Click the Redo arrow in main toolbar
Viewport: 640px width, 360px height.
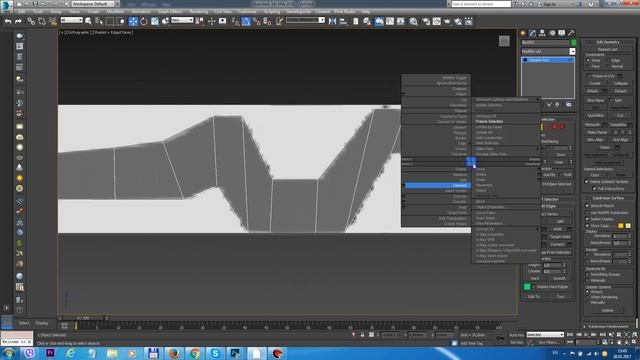click(x=18, y=21)
